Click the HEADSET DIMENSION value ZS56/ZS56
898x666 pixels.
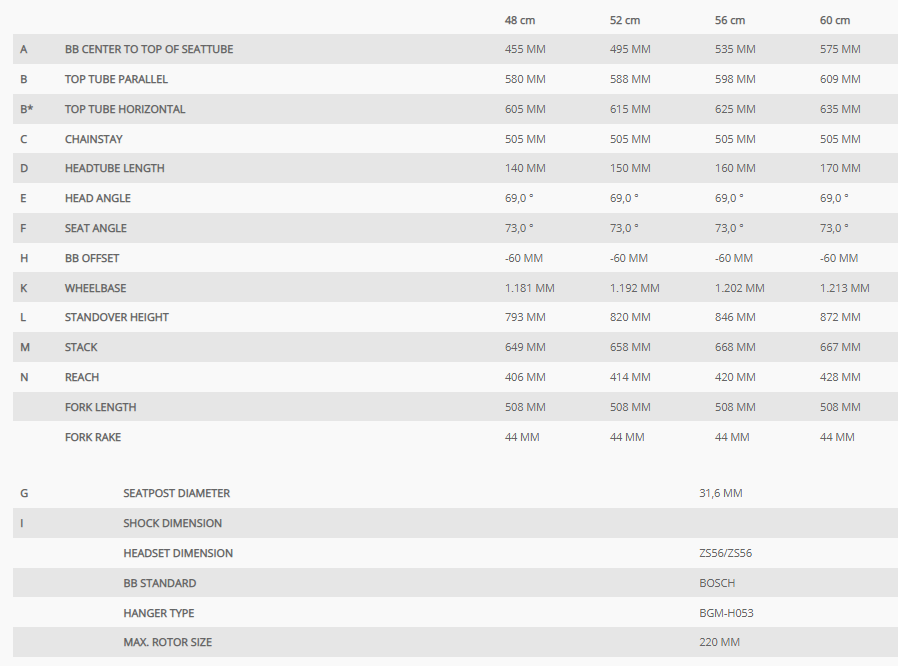(726, 553)
